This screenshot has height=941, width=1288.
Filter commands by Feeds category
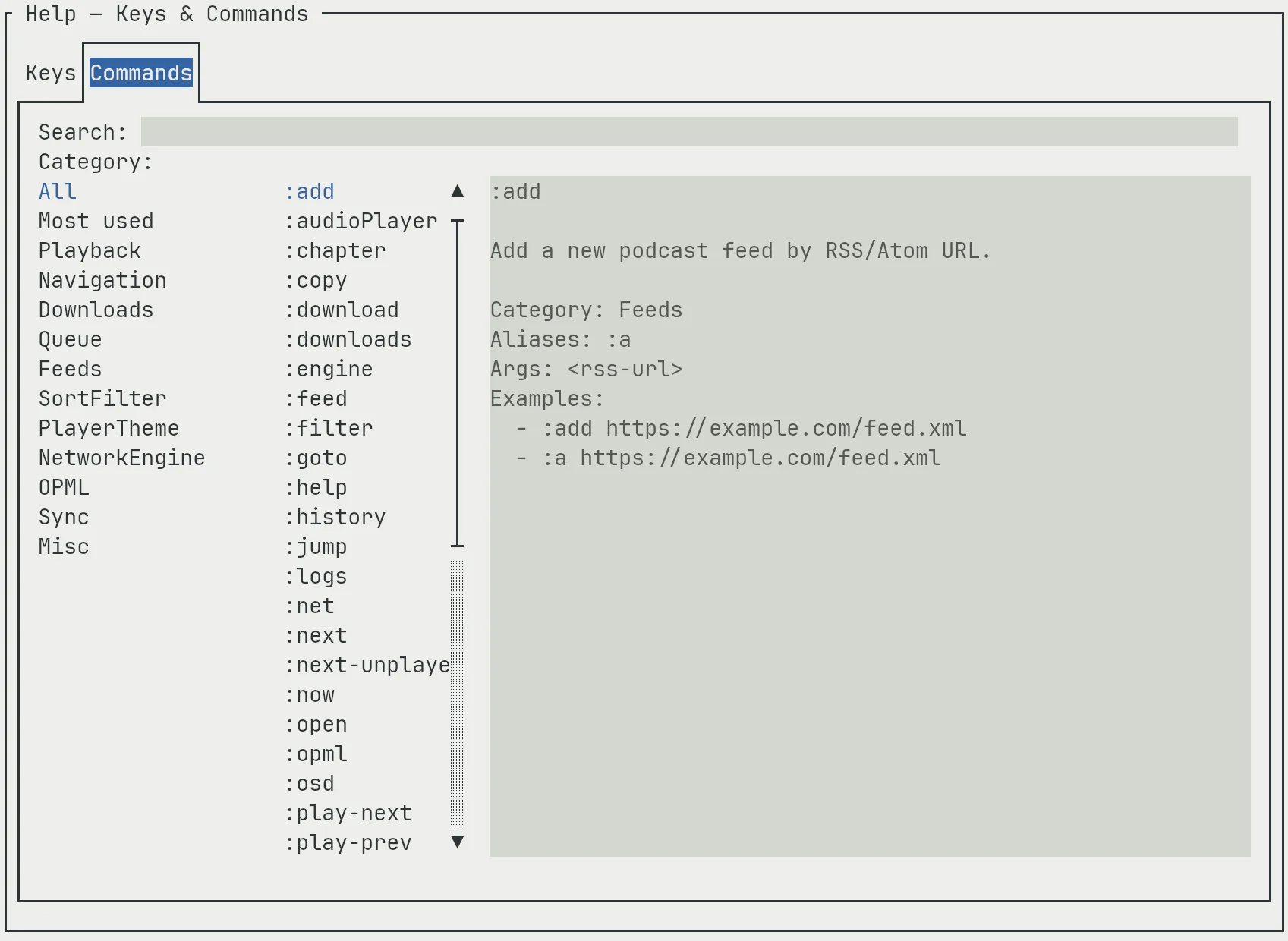click(x=71, y=369)
